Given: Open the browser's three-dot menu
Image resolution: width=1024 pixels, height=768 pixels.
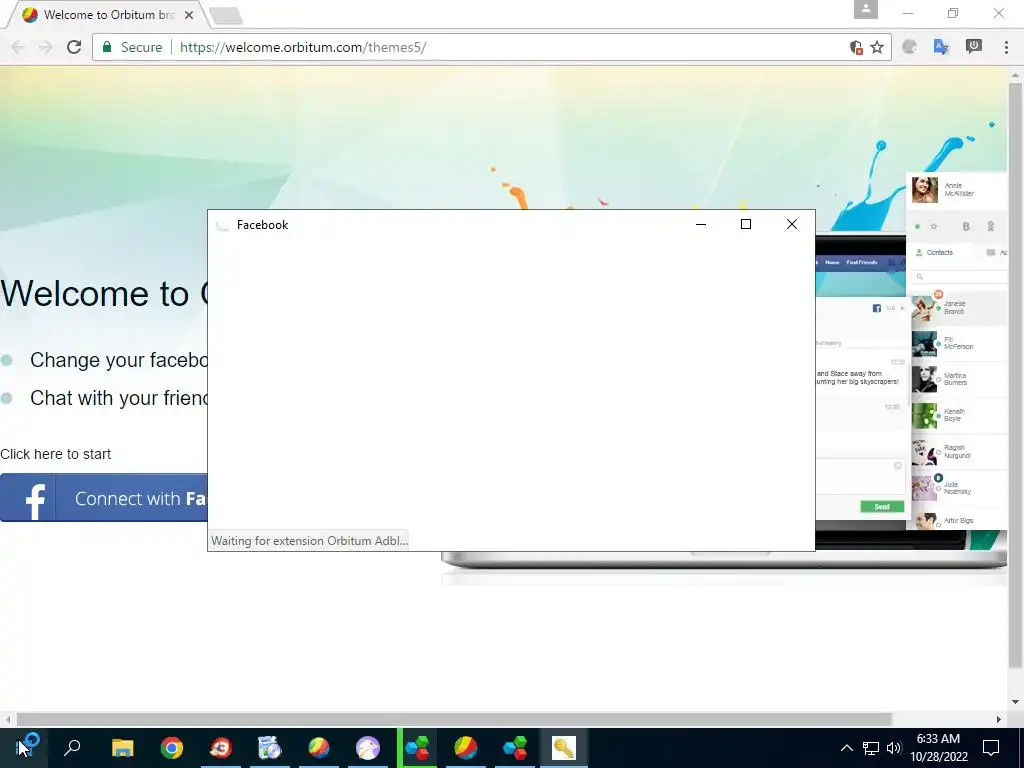Looking at the screenshot, I should pyautogui.click(x=1006, y=47).
